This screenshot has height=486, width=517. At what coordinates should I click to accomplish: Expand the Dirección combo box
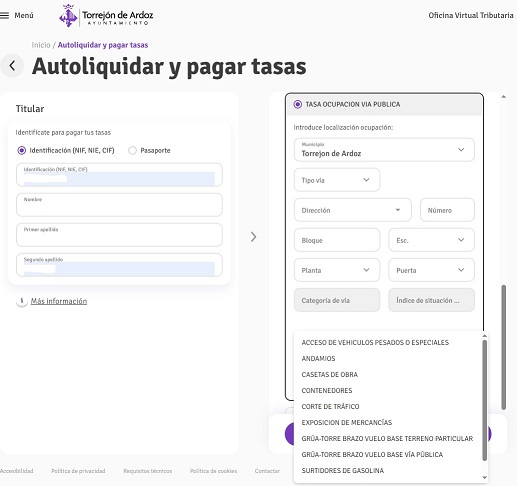[353, 210]
